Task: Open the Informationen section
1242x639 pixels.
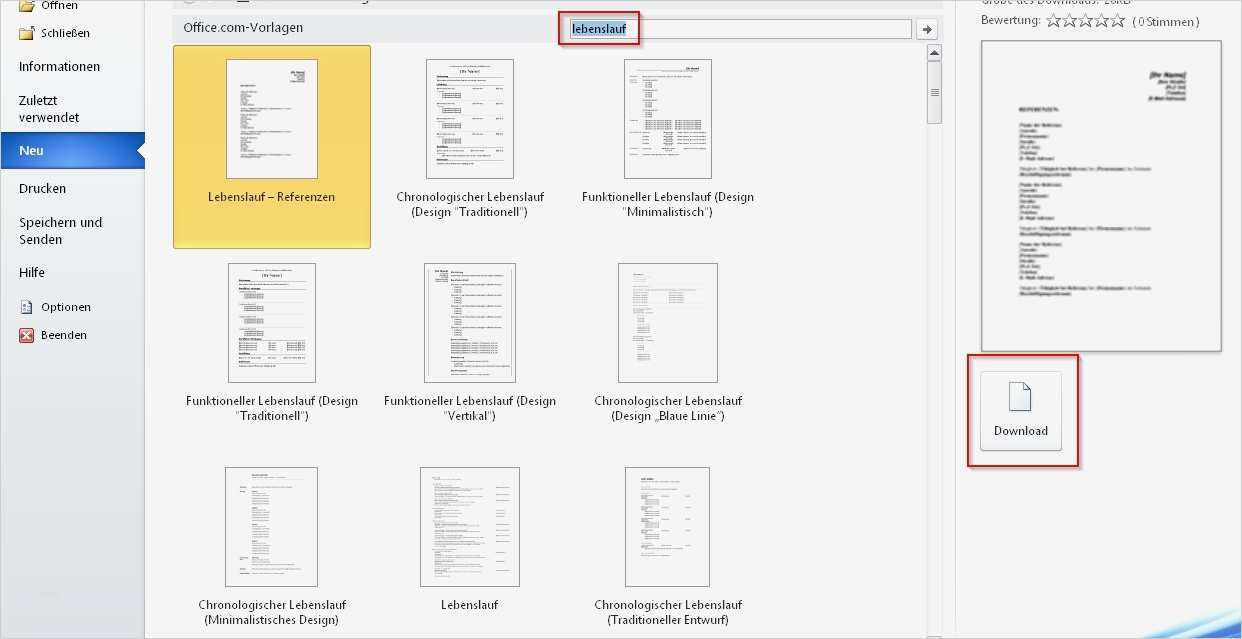Action: [60, 66]
